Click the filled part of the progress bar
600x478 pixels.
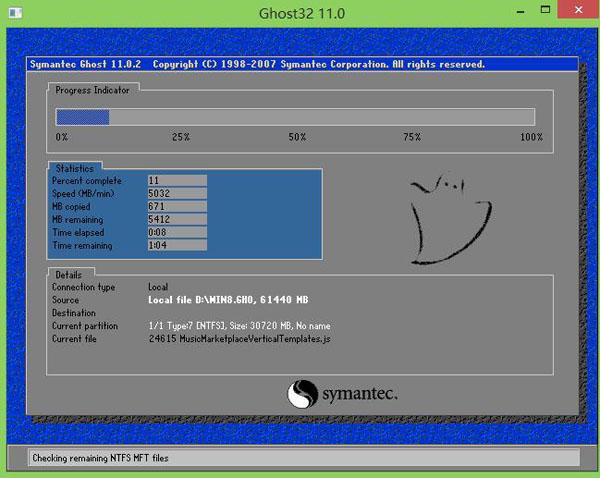pos(83,117)
